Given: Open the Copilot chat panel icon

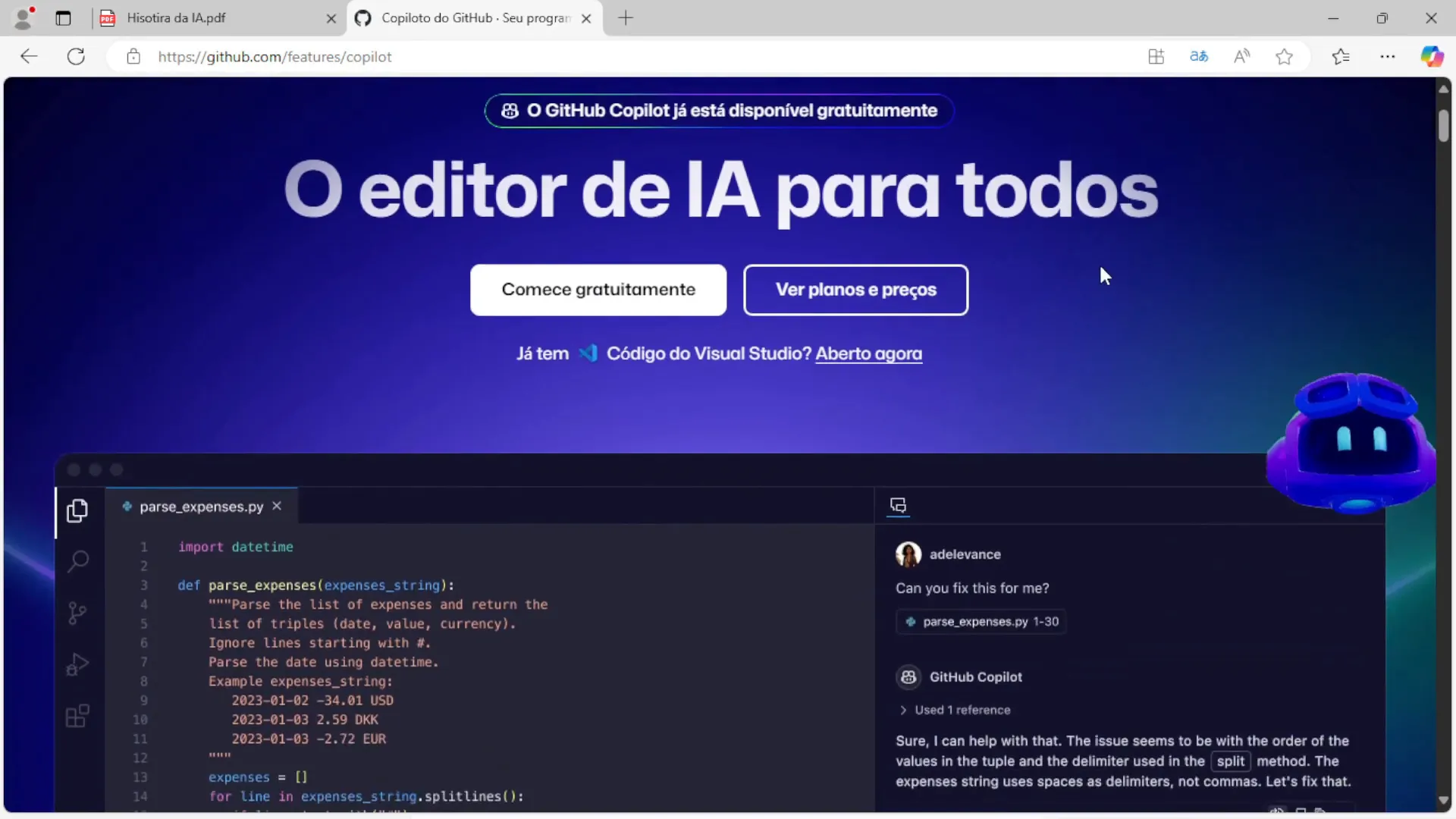Looking at the screenshot, I should click(x=898, y=506).
